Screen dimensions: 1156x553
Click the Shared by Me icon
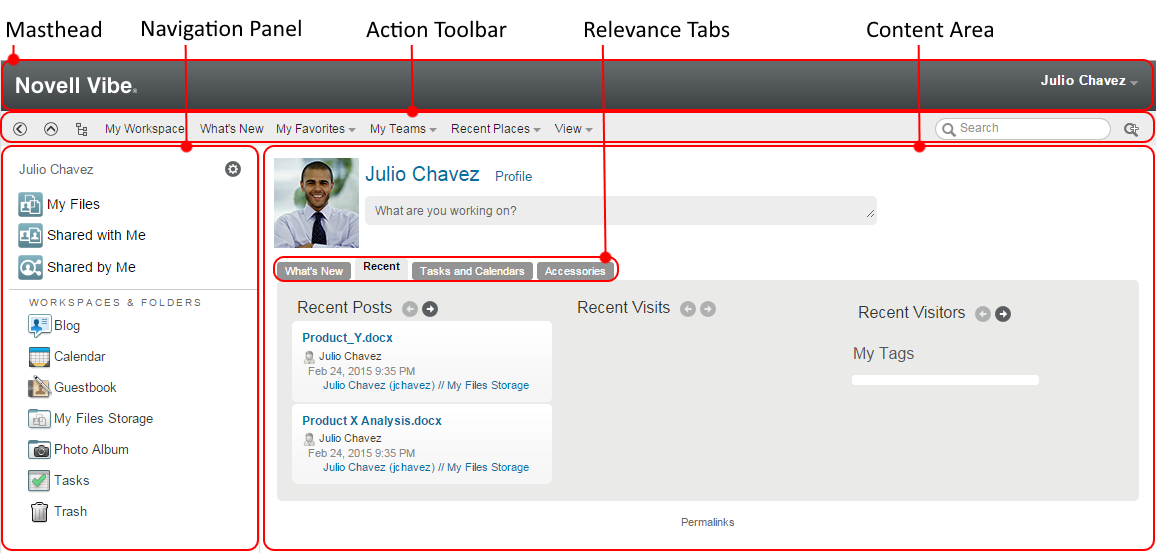(x=30, y=267)
